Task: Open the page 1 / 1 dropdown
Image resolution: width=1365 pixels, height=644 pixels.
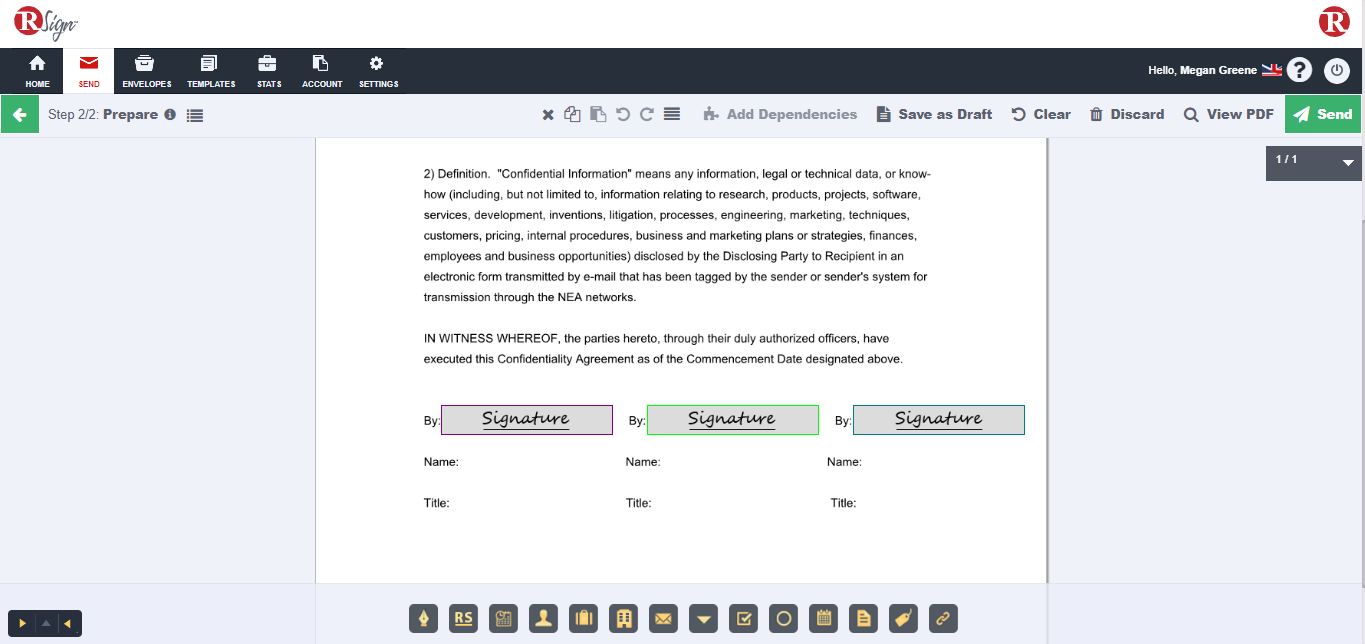Action: (1312, 161)
